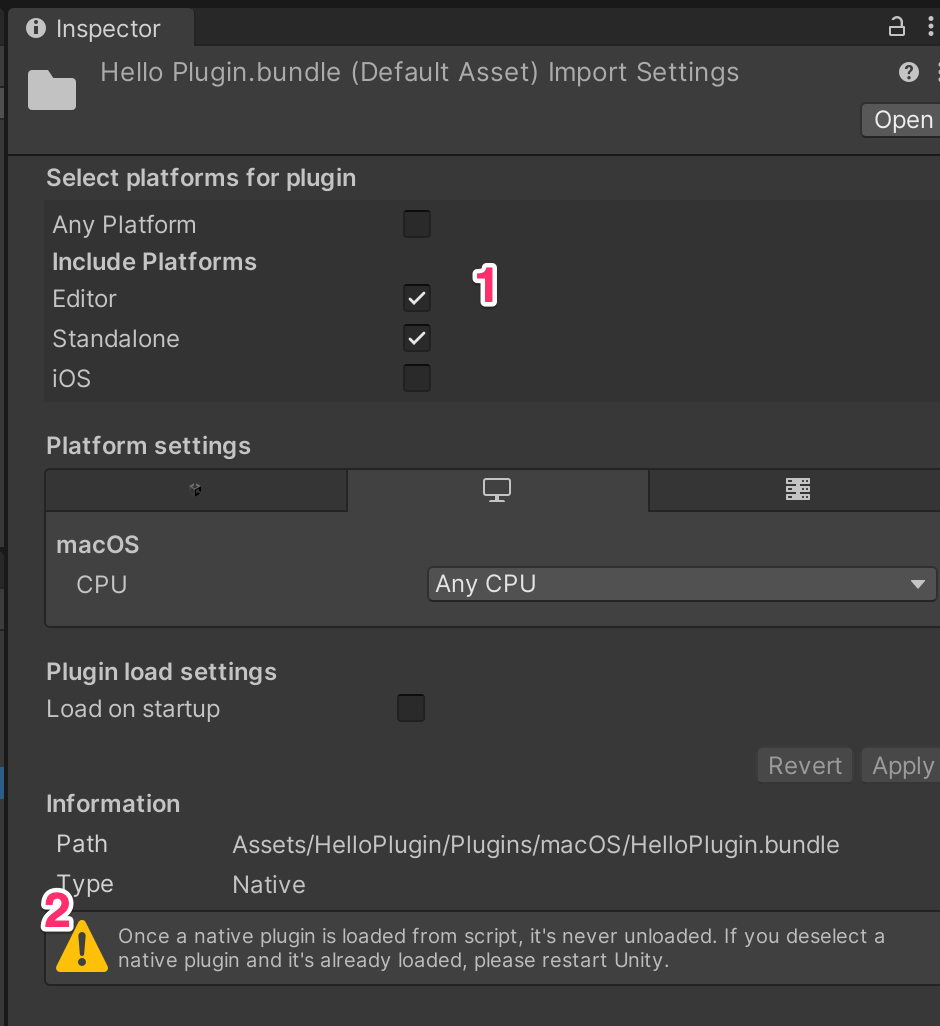
Task: Uncheck the Standalone platform checkbox
Action: pyautogui.click(x=417, y=338)
